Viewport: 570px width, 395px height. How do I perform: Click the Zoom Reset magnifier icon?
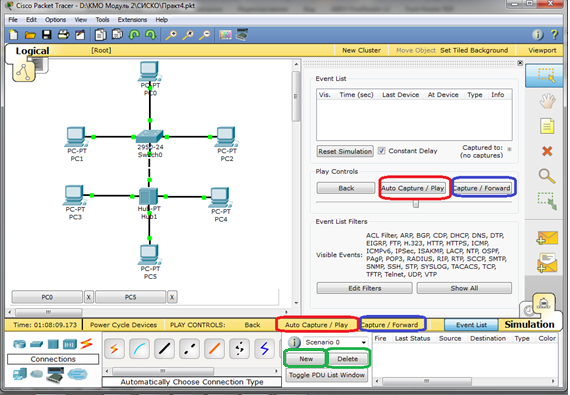click(x=188, y=35)
